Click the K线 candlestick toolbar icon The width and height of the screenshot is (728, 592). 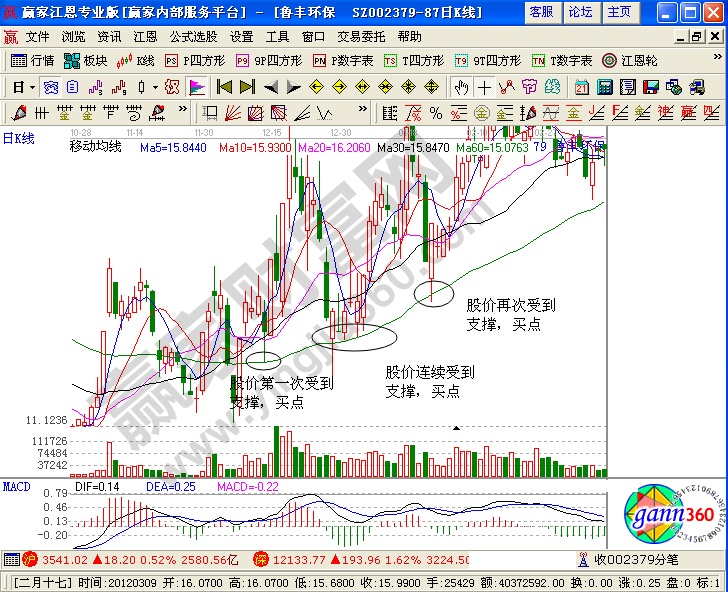(135, 60)
